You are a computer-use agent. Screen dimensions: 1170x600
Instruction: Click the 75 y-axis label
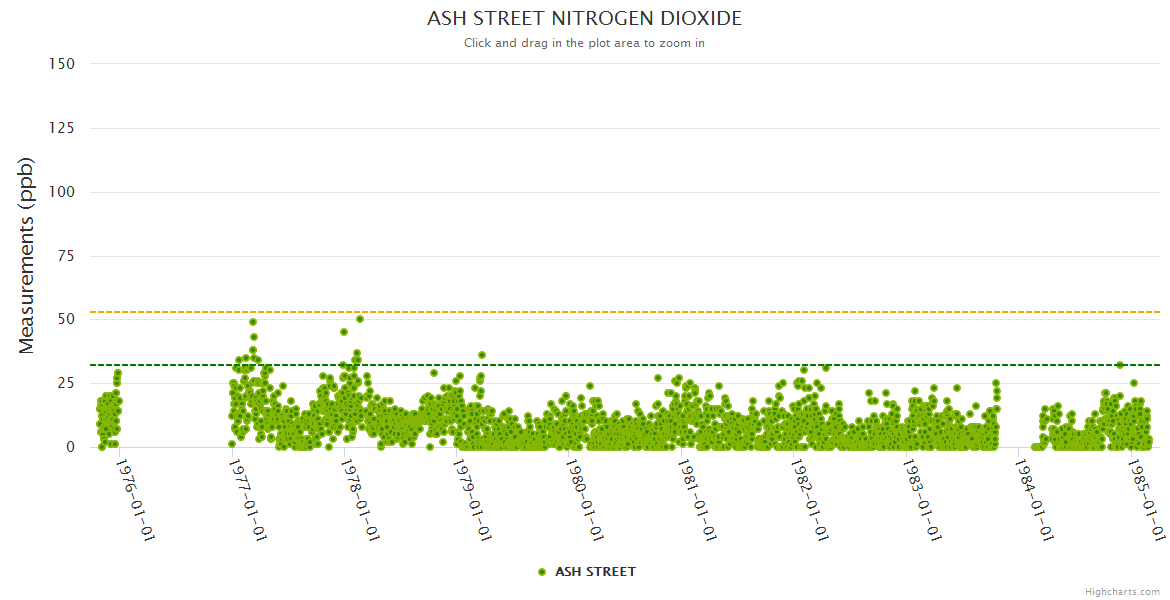coord(66,256)
